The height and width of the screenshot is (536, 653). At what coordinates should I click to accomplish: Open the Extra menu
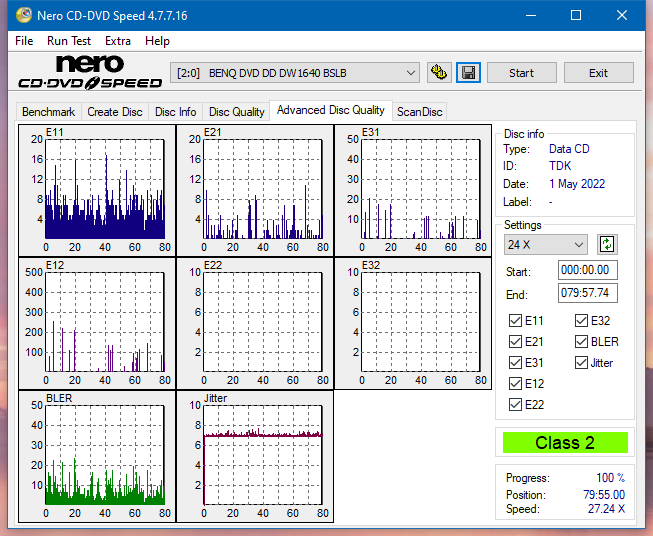pos(118,41)
